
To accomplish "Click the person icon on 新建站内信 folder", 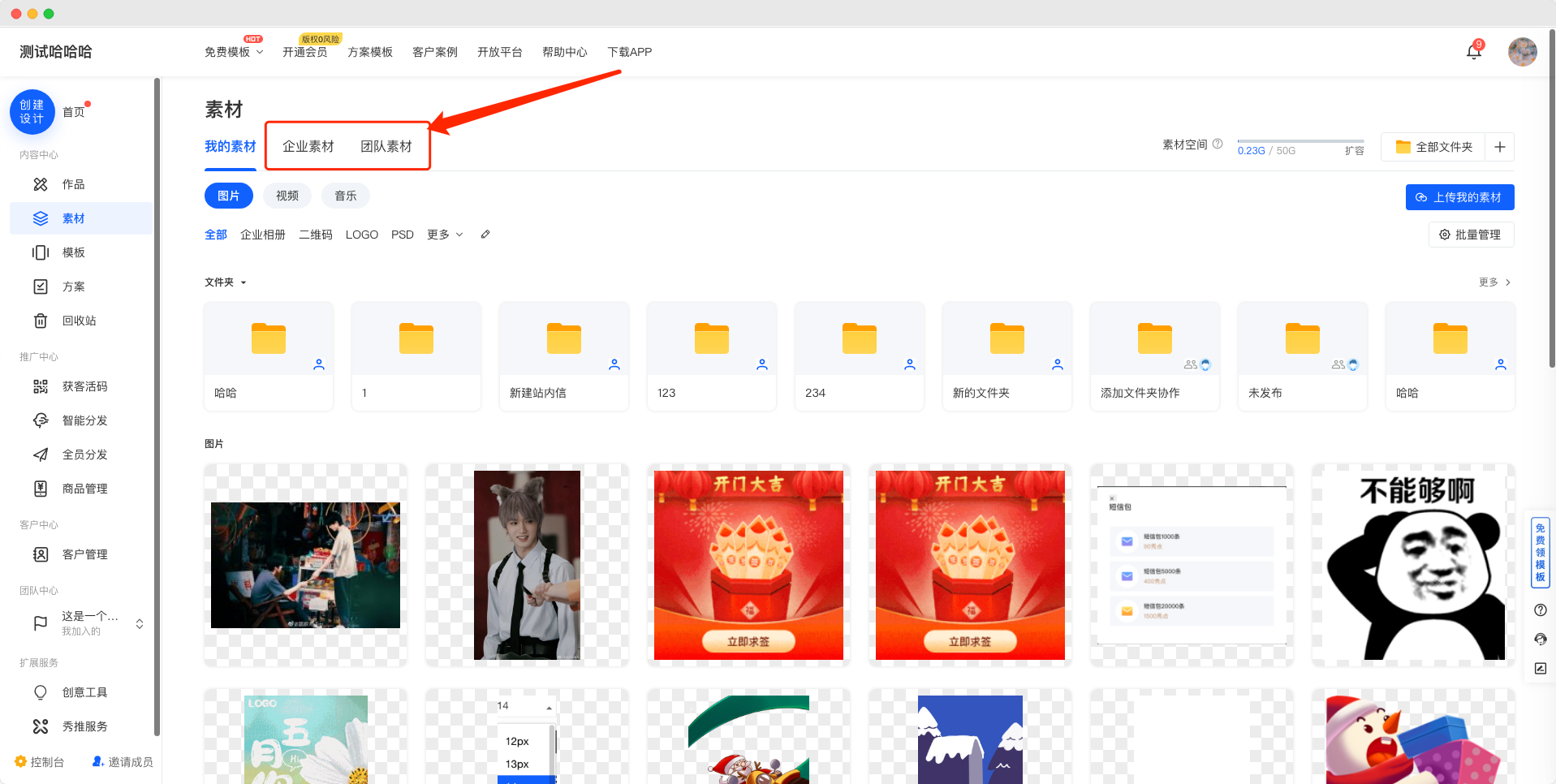I will tap(614, 365).
